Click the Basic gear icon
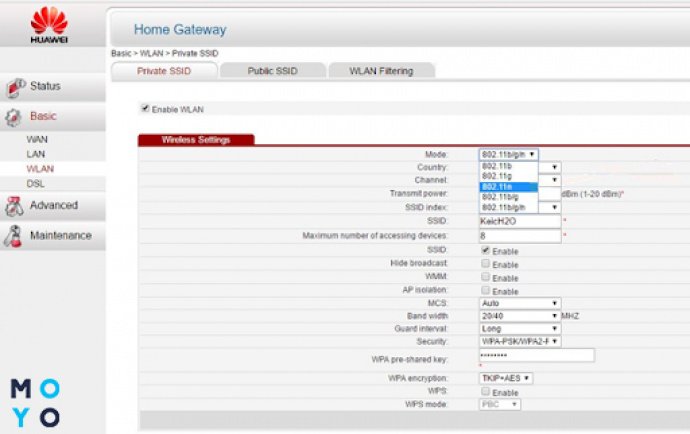This screenshot has width=690, height=434. [x=13, y=118]
